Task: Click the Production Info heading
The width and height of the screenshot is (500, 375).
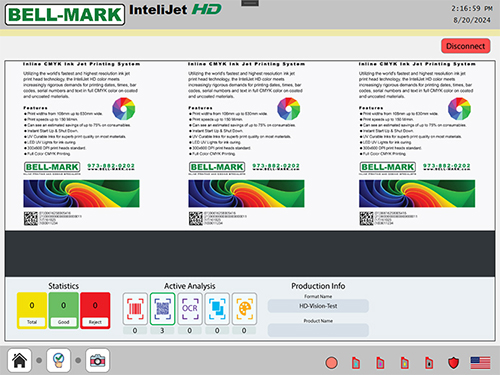Action: coord(318,286)
